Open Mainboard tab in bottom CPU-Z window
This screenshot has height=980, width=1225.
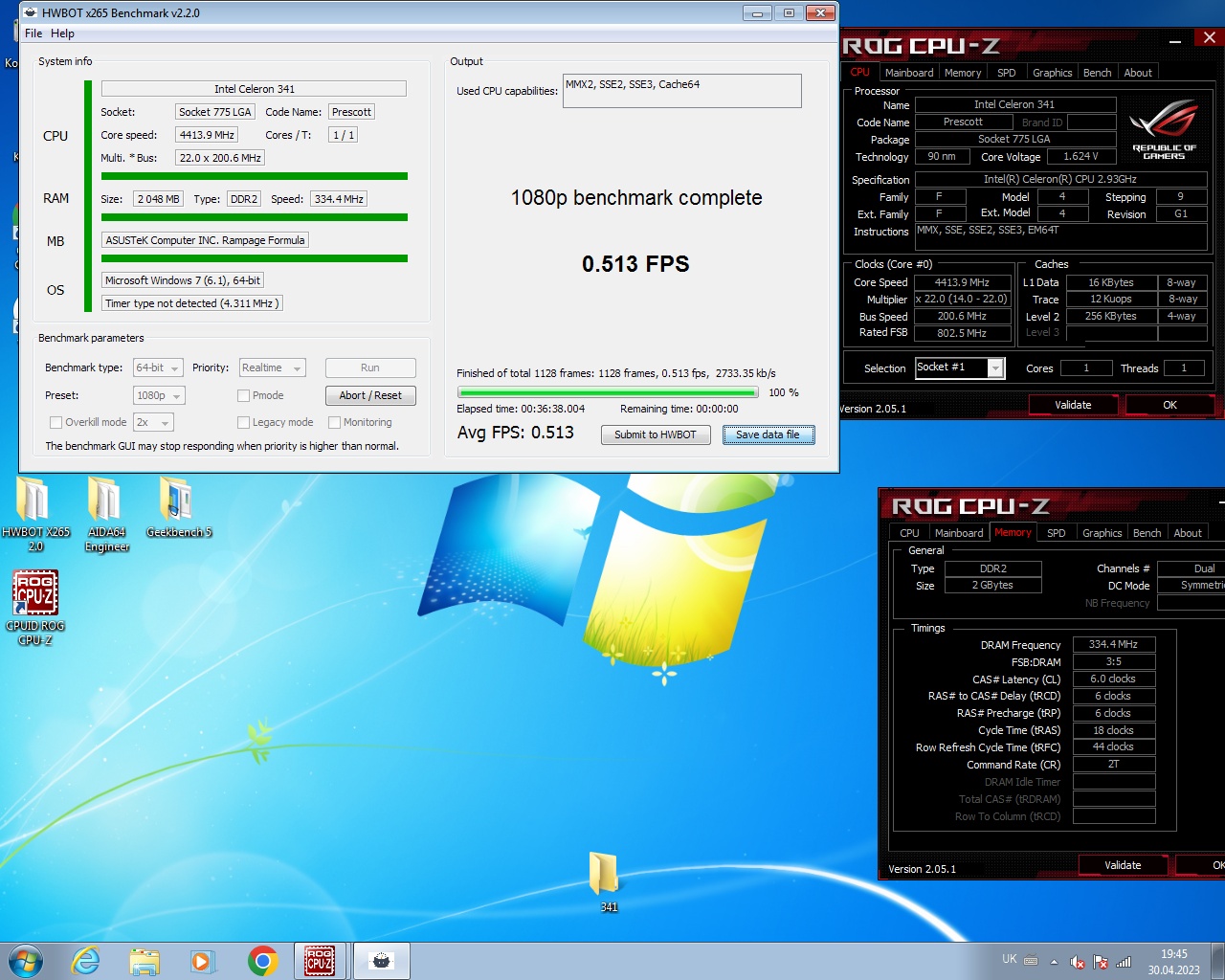pos(959,533)
